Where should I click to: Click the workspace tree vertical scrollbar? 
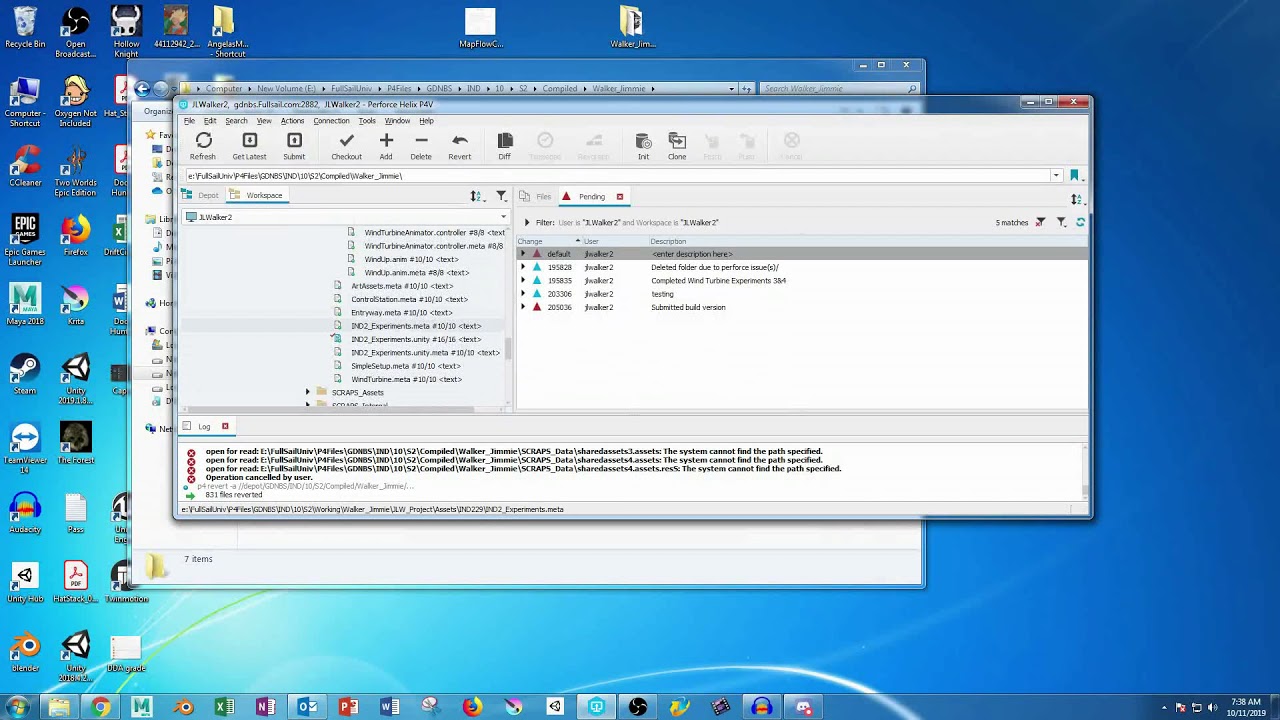(x=508, y=349)
